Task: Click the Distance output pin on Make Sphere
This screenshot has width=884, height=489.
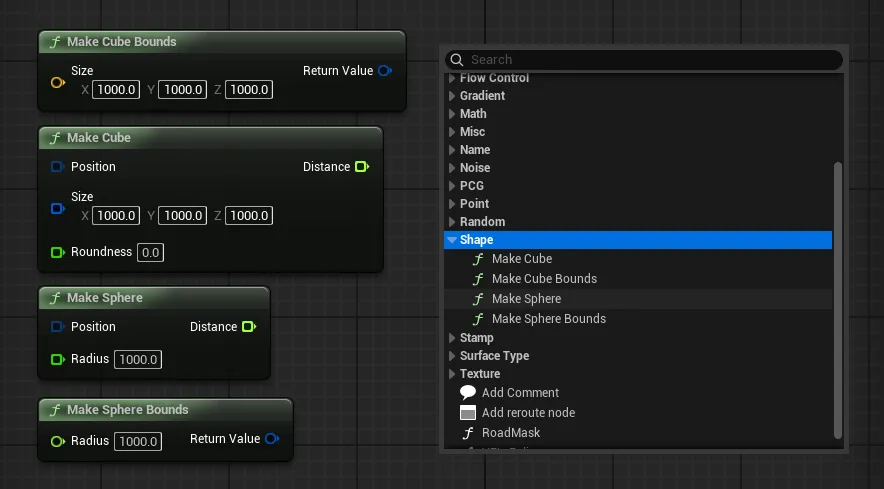Action: click(x=249, y=327)
